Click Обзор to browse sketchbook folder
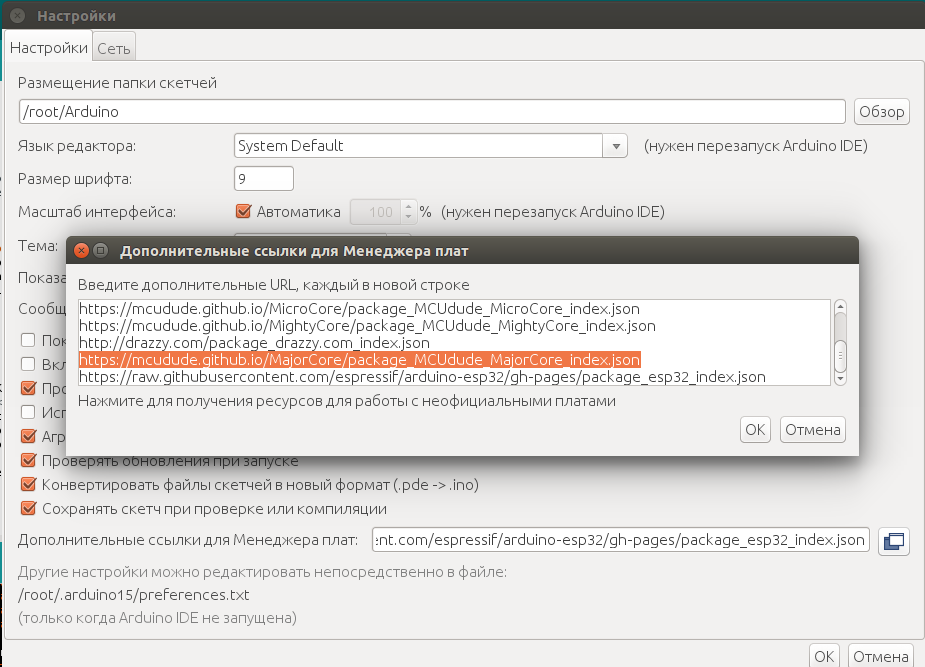The width and height of the screenshot is (925, 667). pos(881,111)
